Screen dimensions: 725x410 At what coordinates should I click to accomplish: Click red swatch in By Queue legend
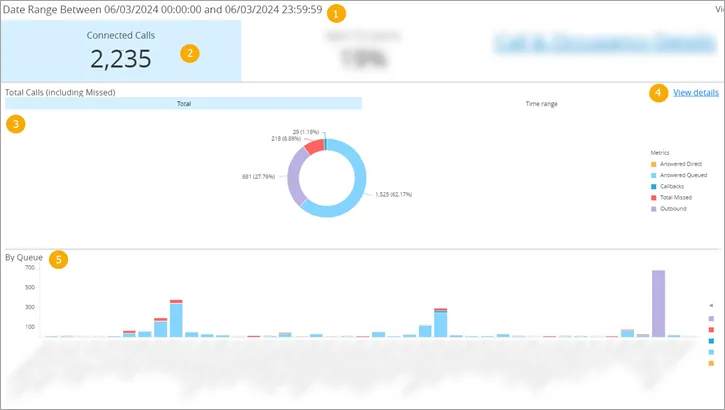pyautogui.click(x=711, y=330)
